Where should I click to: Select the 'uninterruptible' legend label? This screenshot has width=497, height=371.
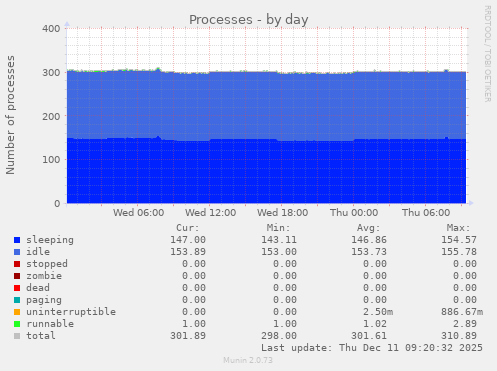71,312
